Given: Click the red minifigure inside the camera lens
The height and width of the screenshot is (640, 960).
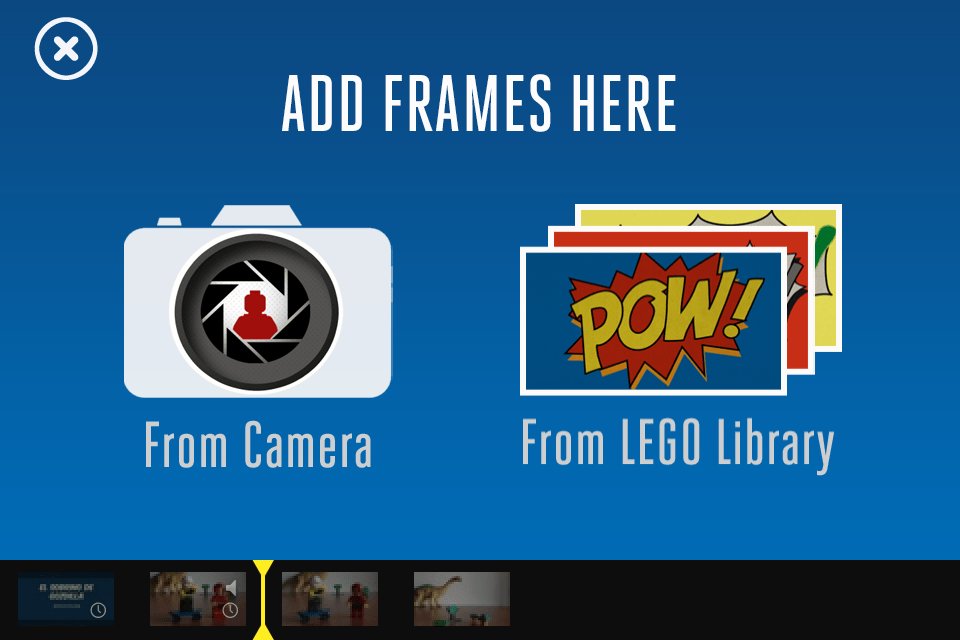Looking at the screenshot, I should 256,315.
